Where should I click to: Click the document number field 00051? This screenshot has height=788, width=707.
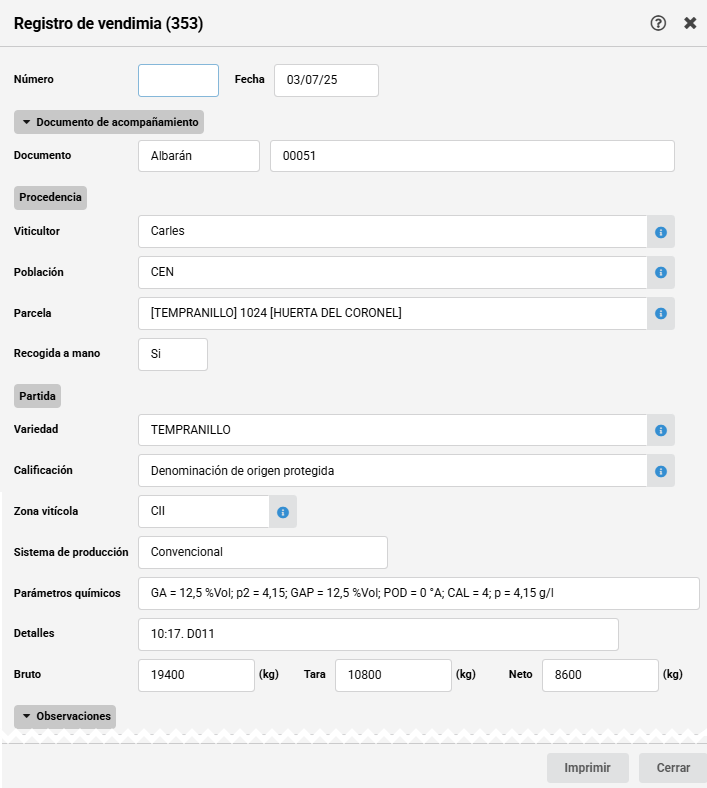pyautogui.click(x=472, y=156)
